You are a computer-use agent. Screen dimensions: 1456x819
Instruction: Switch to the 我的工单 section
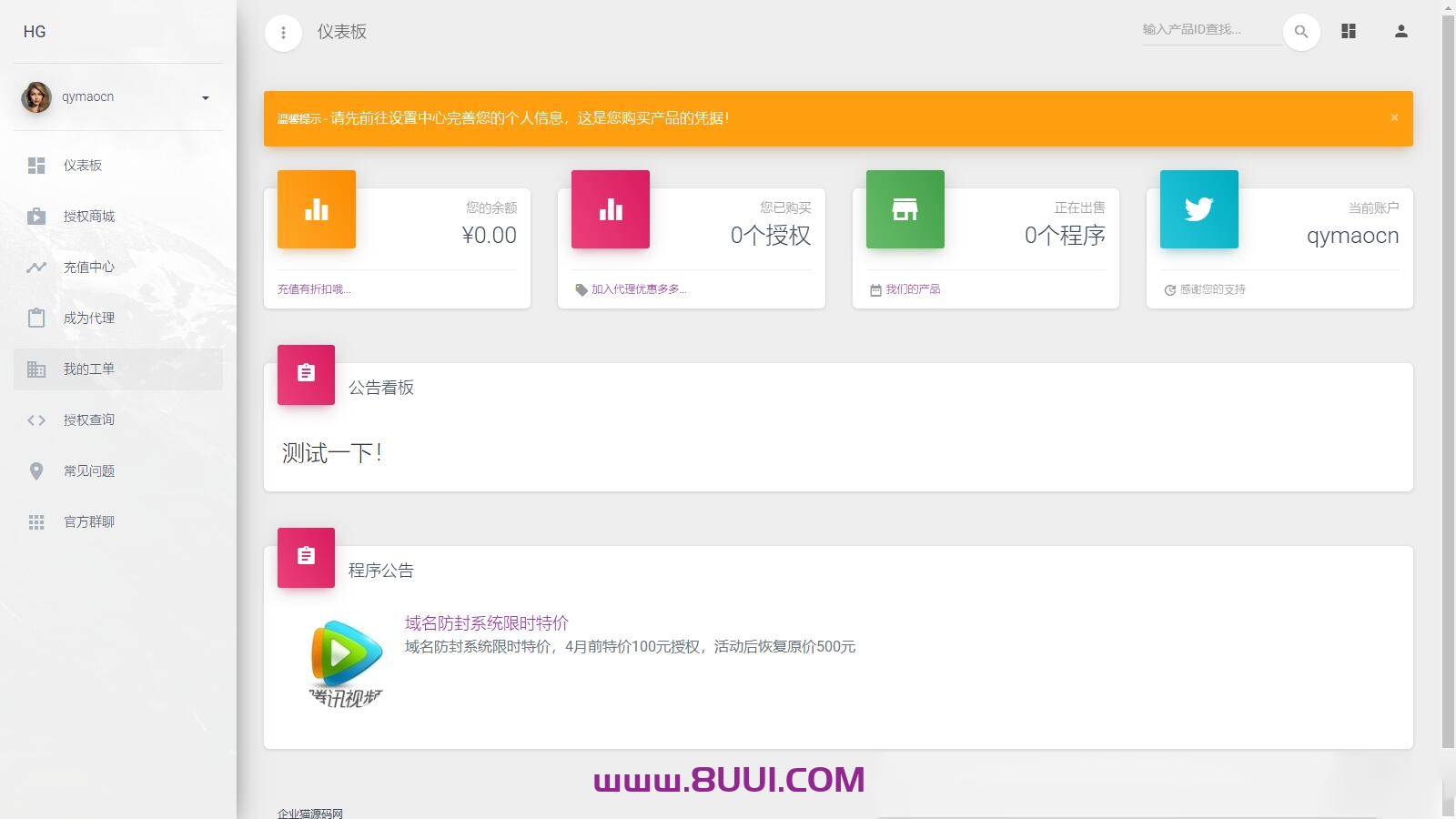tap(87, 369)
